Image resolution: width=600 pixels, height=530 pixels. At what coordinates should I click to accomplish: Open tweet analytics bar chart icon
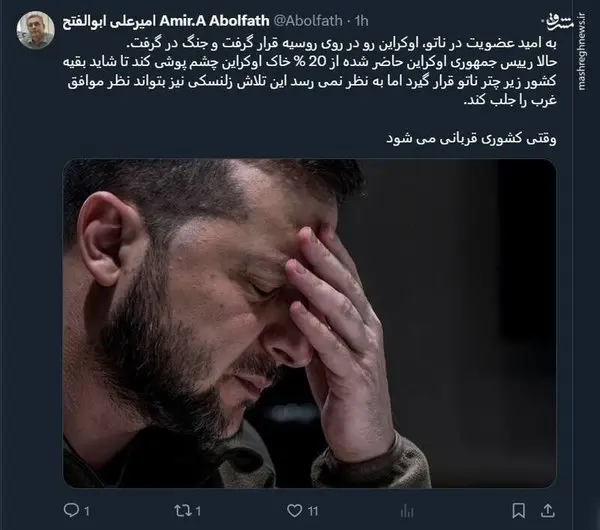point(407,511)
